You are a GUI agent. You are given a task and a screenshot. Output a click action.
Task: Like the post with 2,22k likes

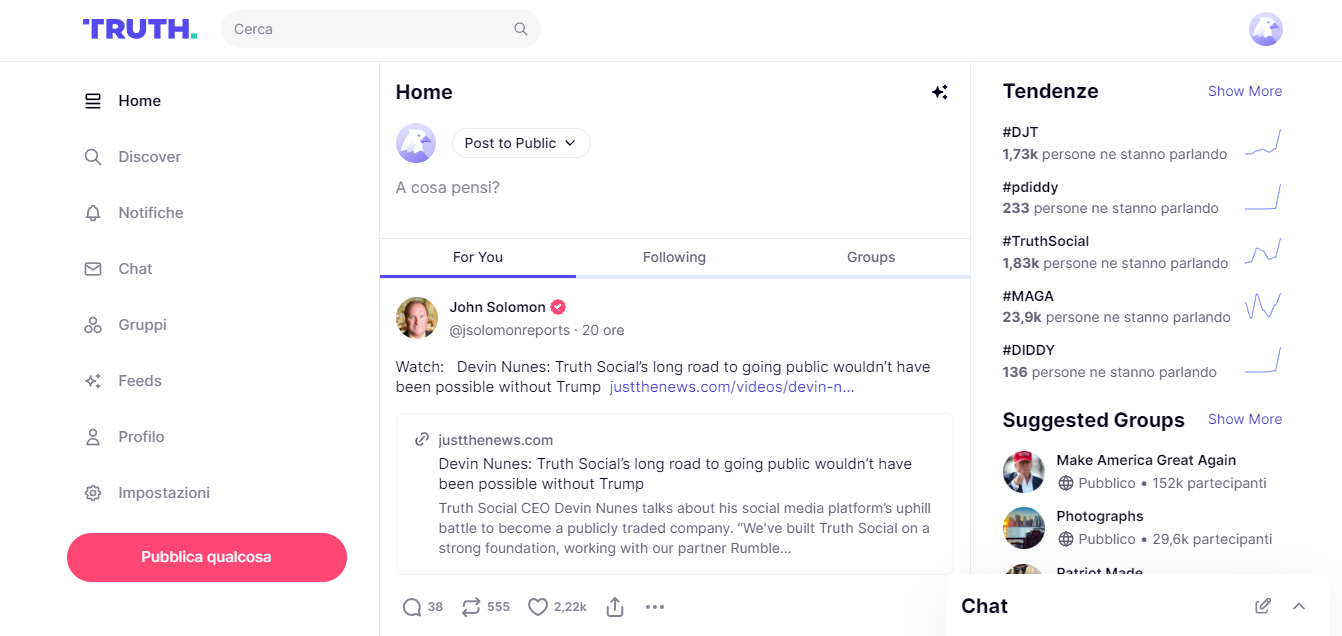(538, 607)
